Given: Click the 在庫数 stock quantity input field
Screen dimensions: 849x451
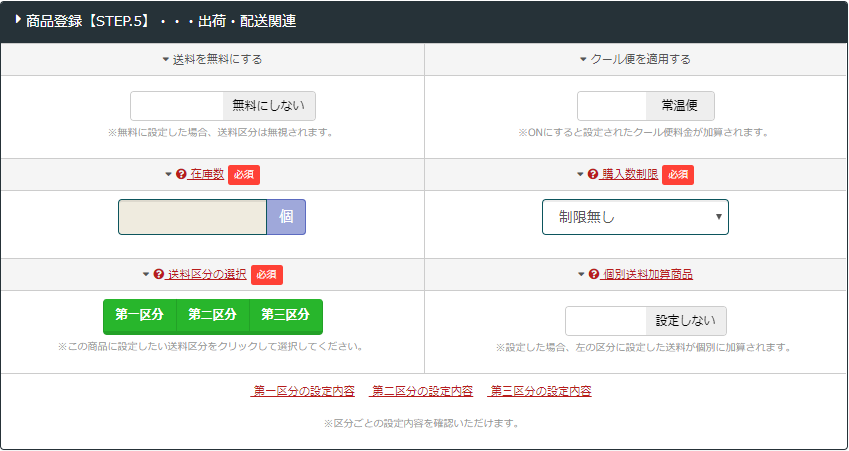Looking at the screenshot, I should click(192, 217).
